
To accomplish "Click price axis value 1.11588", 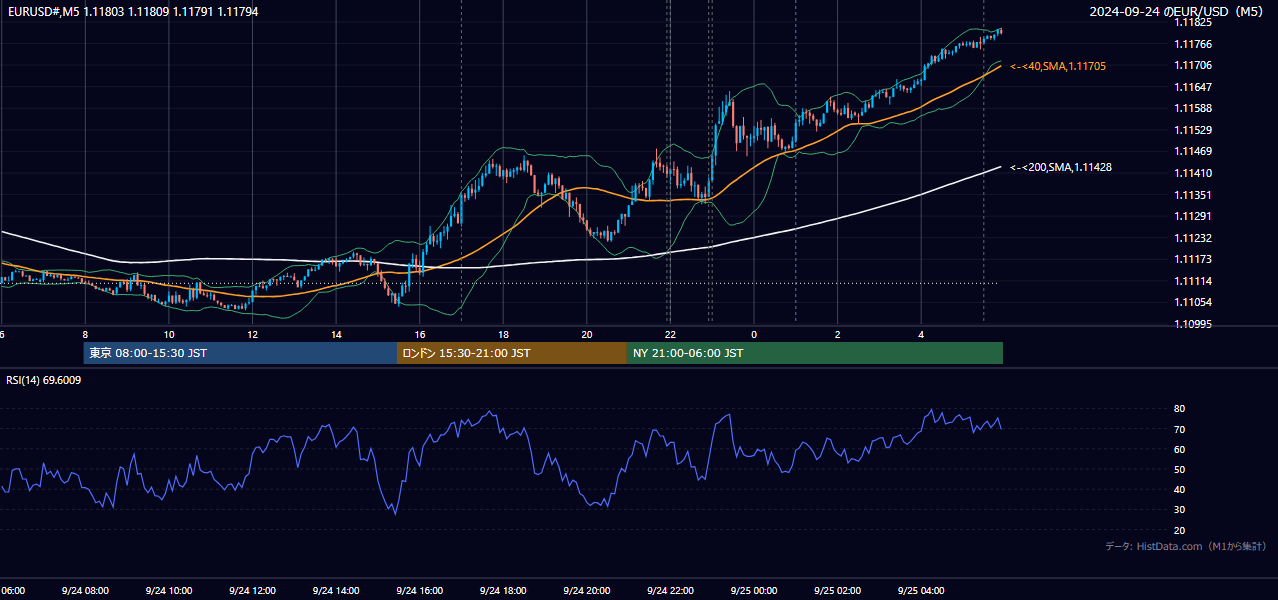I will click(x=1195, y=108).
